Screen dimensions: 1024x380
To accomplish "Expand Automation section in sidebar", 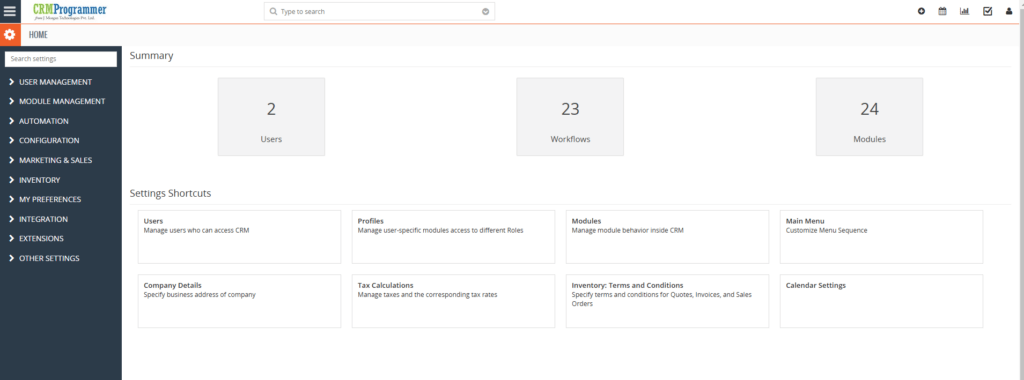I will point(39,121).
